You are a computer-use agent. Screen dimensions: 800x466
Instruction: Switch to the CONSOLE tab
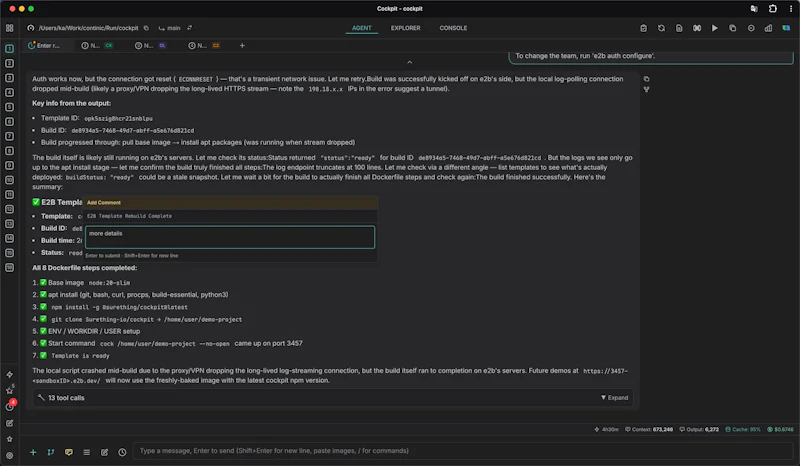pos(453,28)
